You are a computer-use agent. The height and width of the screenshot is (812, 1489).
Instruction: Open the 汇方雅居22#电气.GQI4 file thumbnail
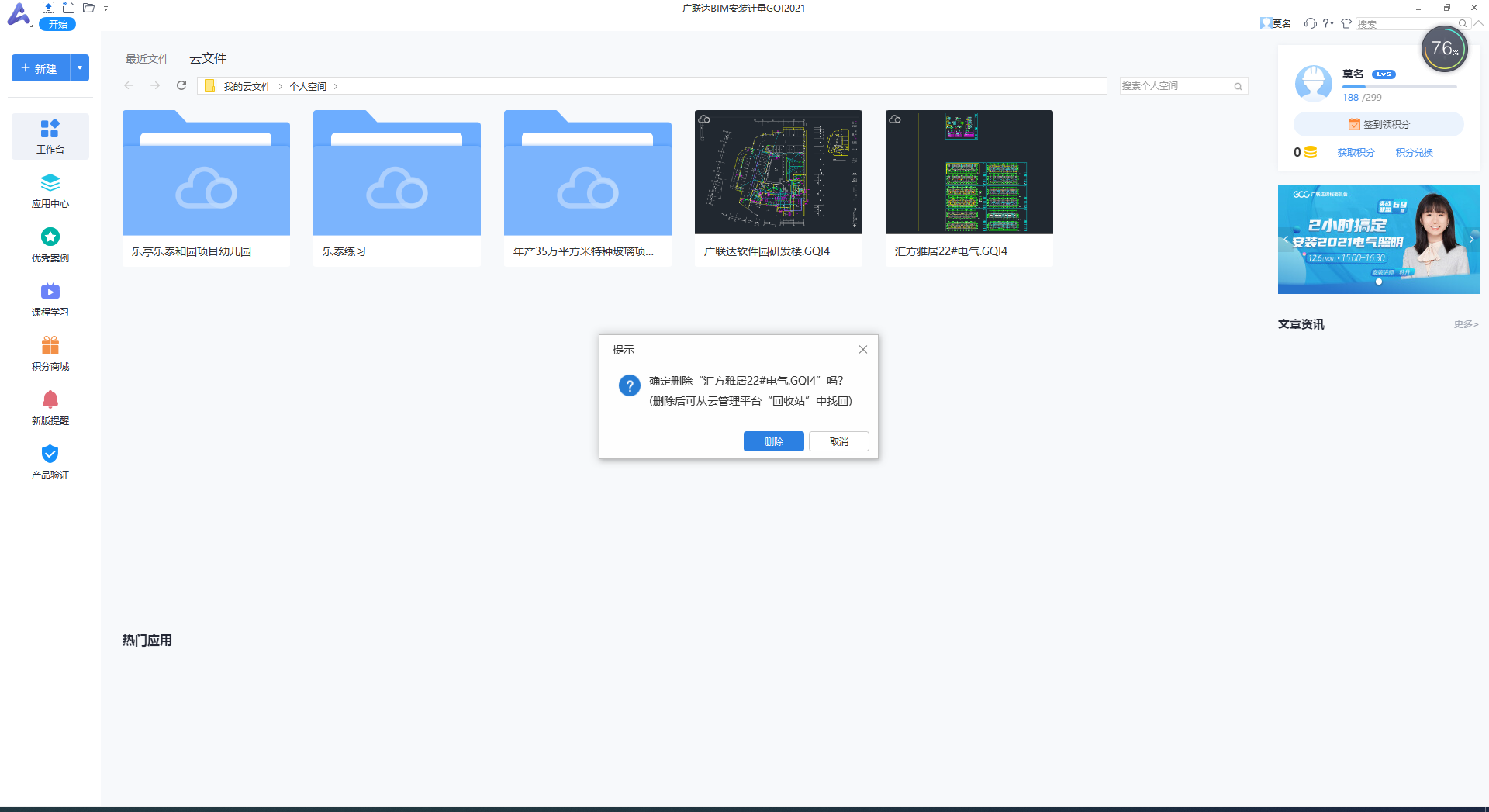coord(969,172)
